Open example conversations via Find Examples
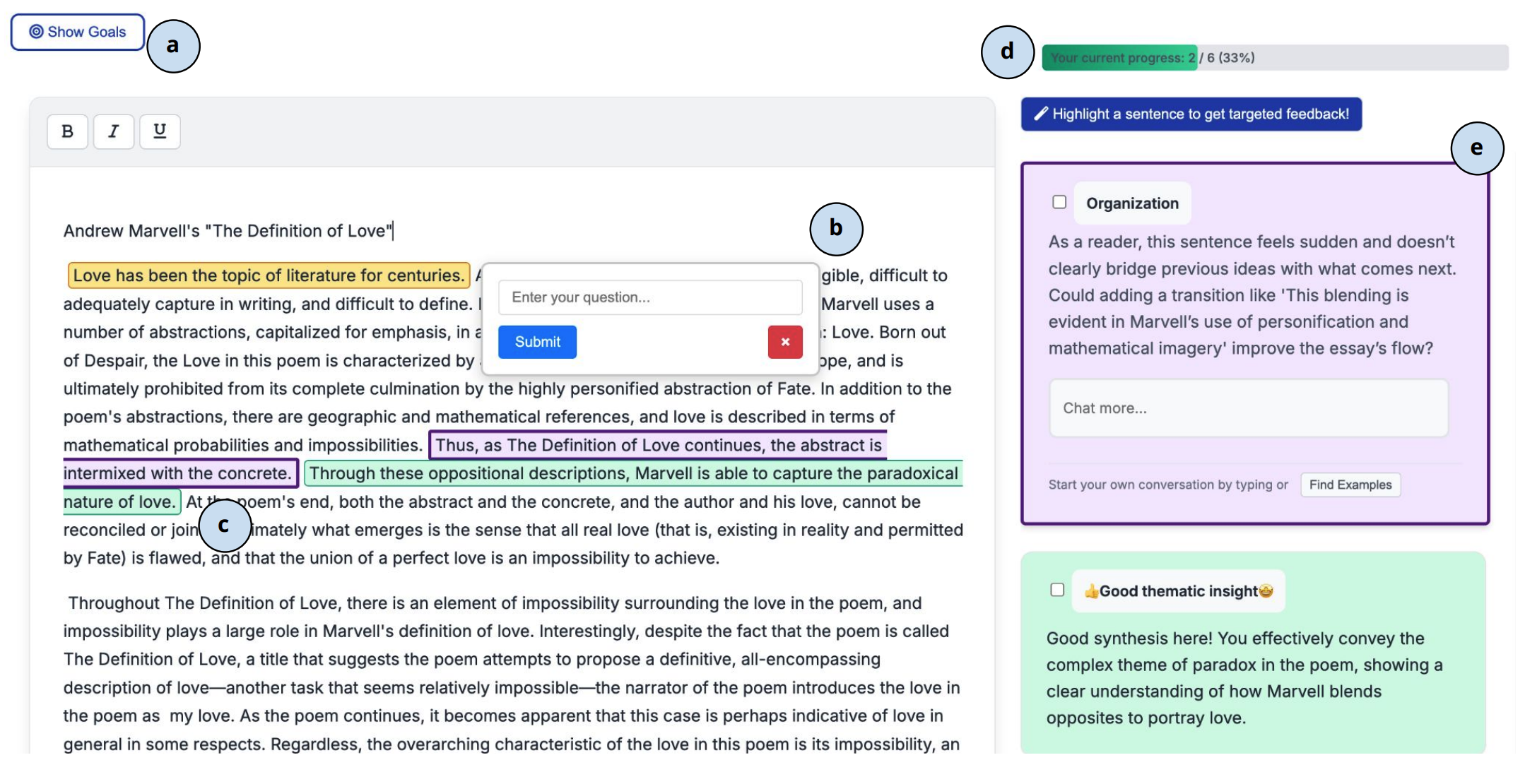 [1350, 485]
